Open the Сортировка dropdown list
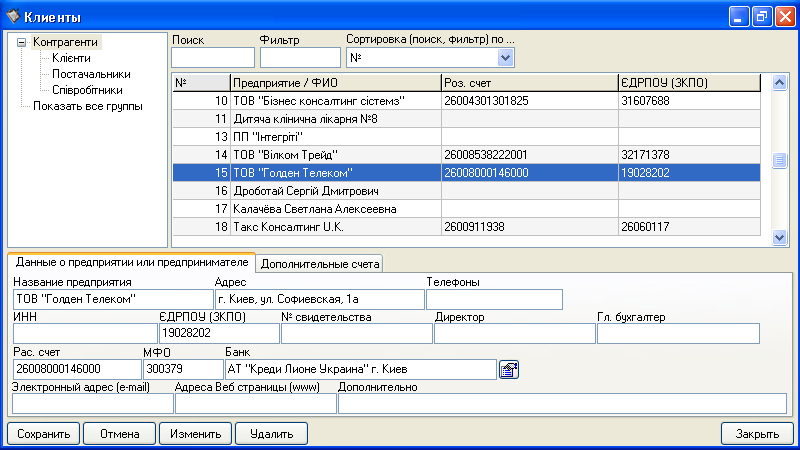This screenshot has width=800, height=450. pos(506,58)
